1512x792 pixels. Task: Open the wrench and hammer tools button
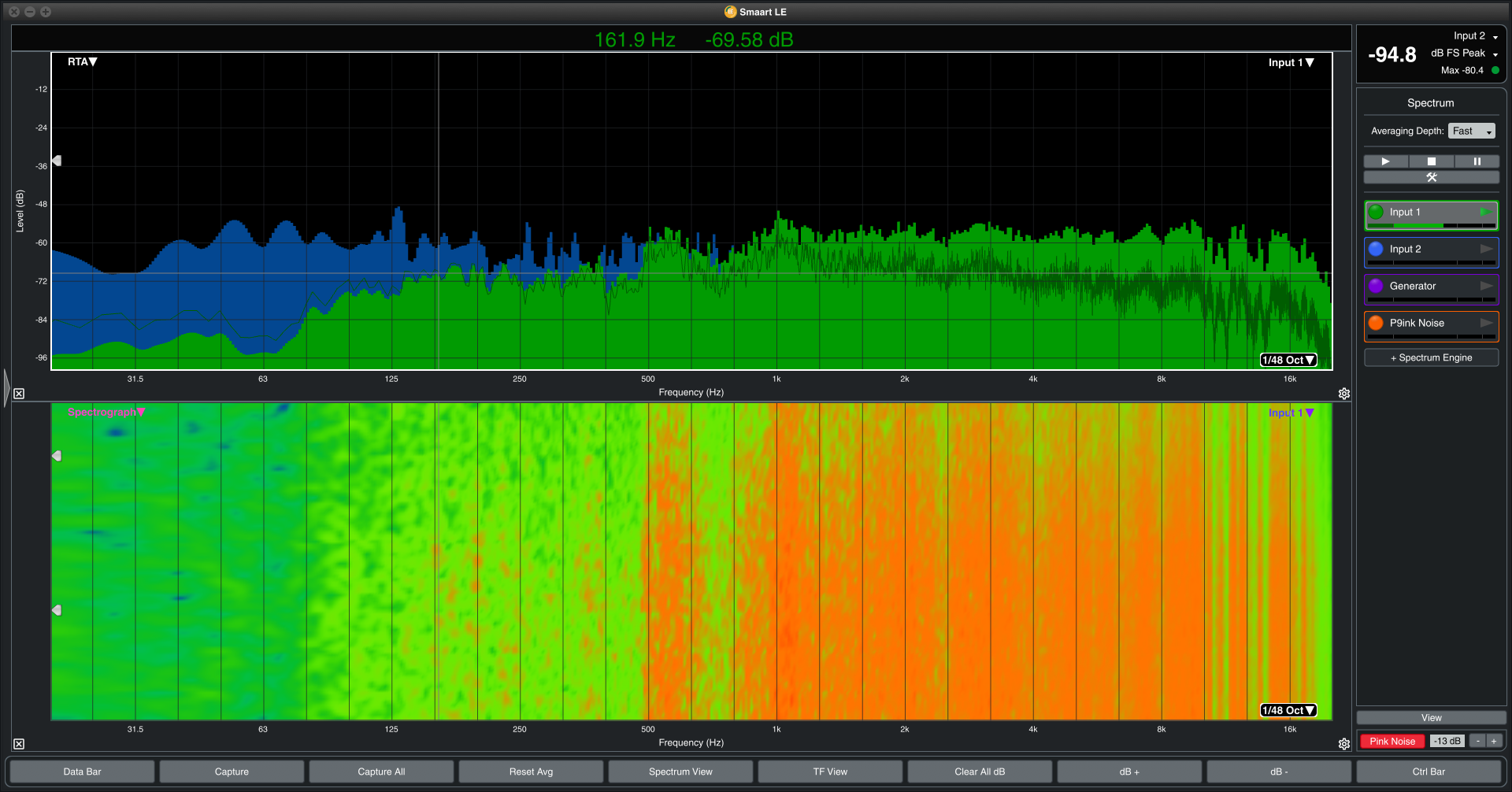(x=1431, y=177)
